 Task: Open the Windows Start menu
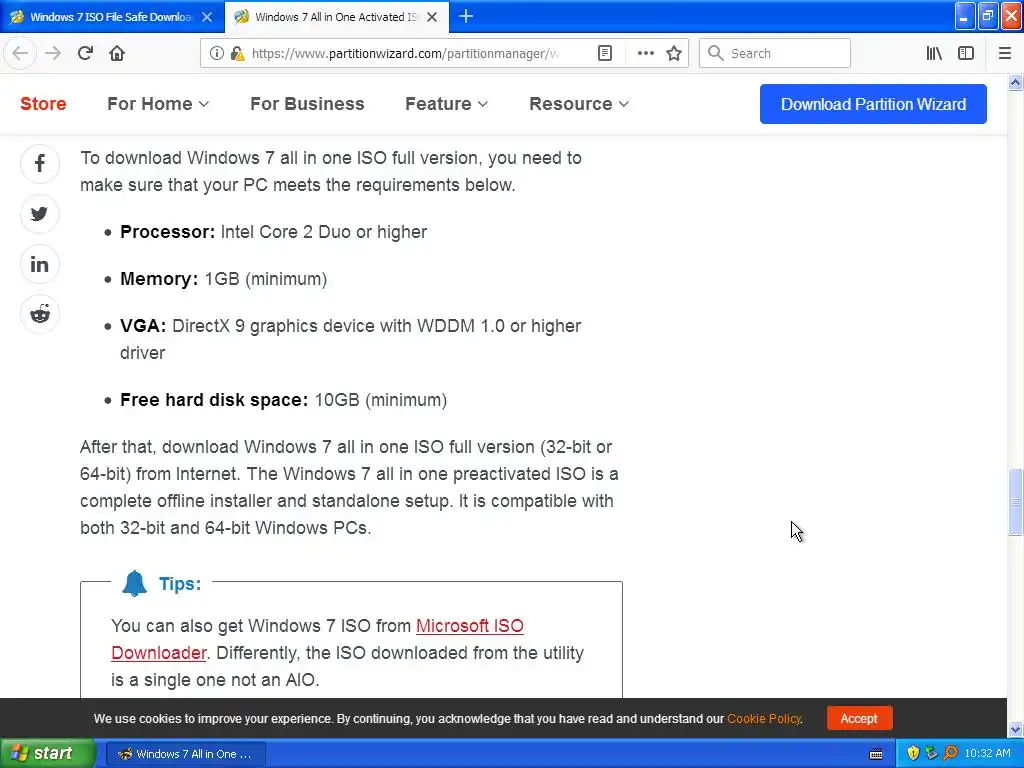point(47,753)
